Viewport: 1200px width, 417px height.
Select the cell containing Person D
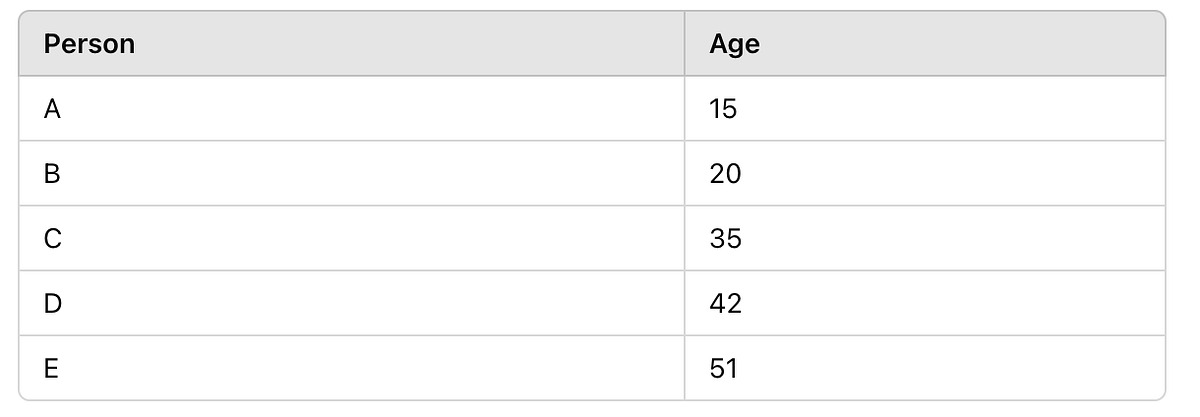[352, 303]
